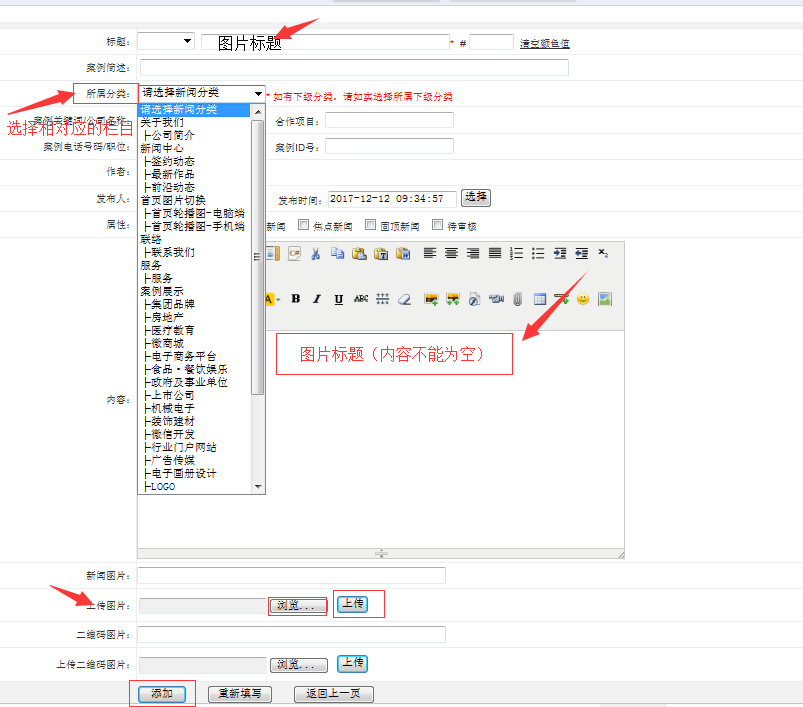The width and height of the screenshot is (803, 707).
Task: Enable the 固顶新闻 option
Action: (x=369, y=225)
